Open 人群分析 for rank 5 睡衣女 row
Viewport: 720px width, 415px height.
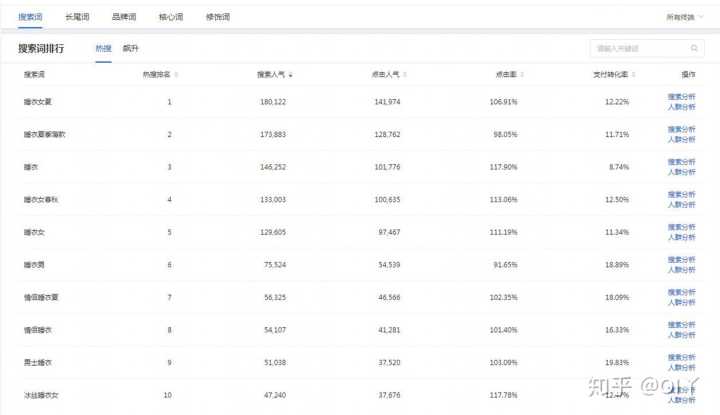(681, 237)
